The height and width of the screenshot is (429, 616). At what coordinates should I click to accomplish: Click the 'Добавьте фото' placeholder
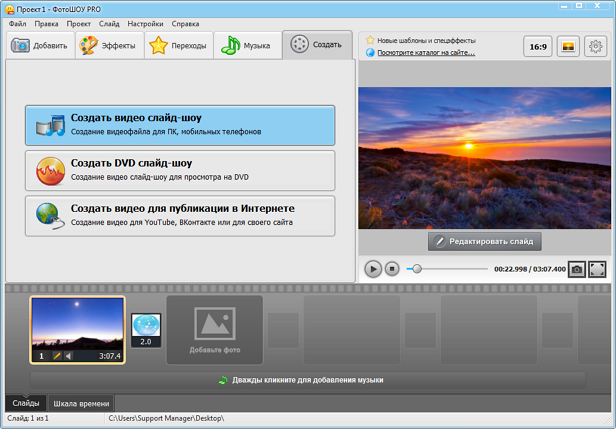click(214, 329)
